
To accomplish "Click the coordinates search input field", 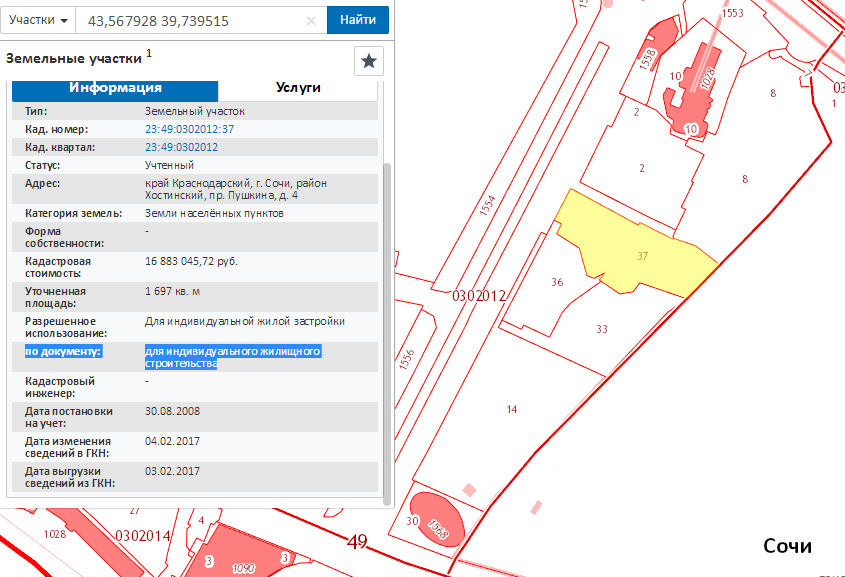I will pos(190,20).
